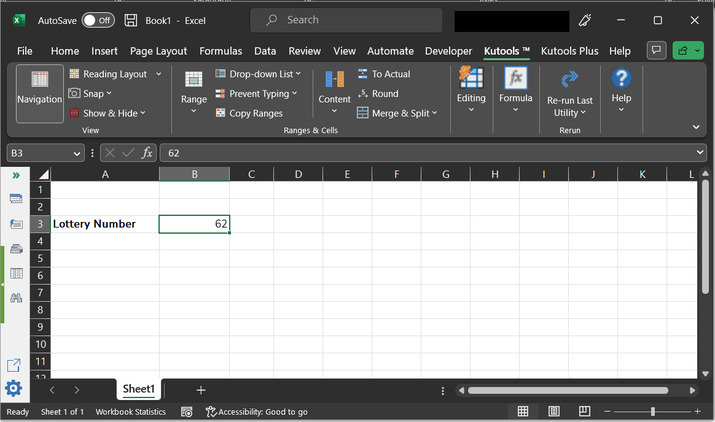Toggle the AutoSave switch
The image size is (715, 422).
(97, 20)
